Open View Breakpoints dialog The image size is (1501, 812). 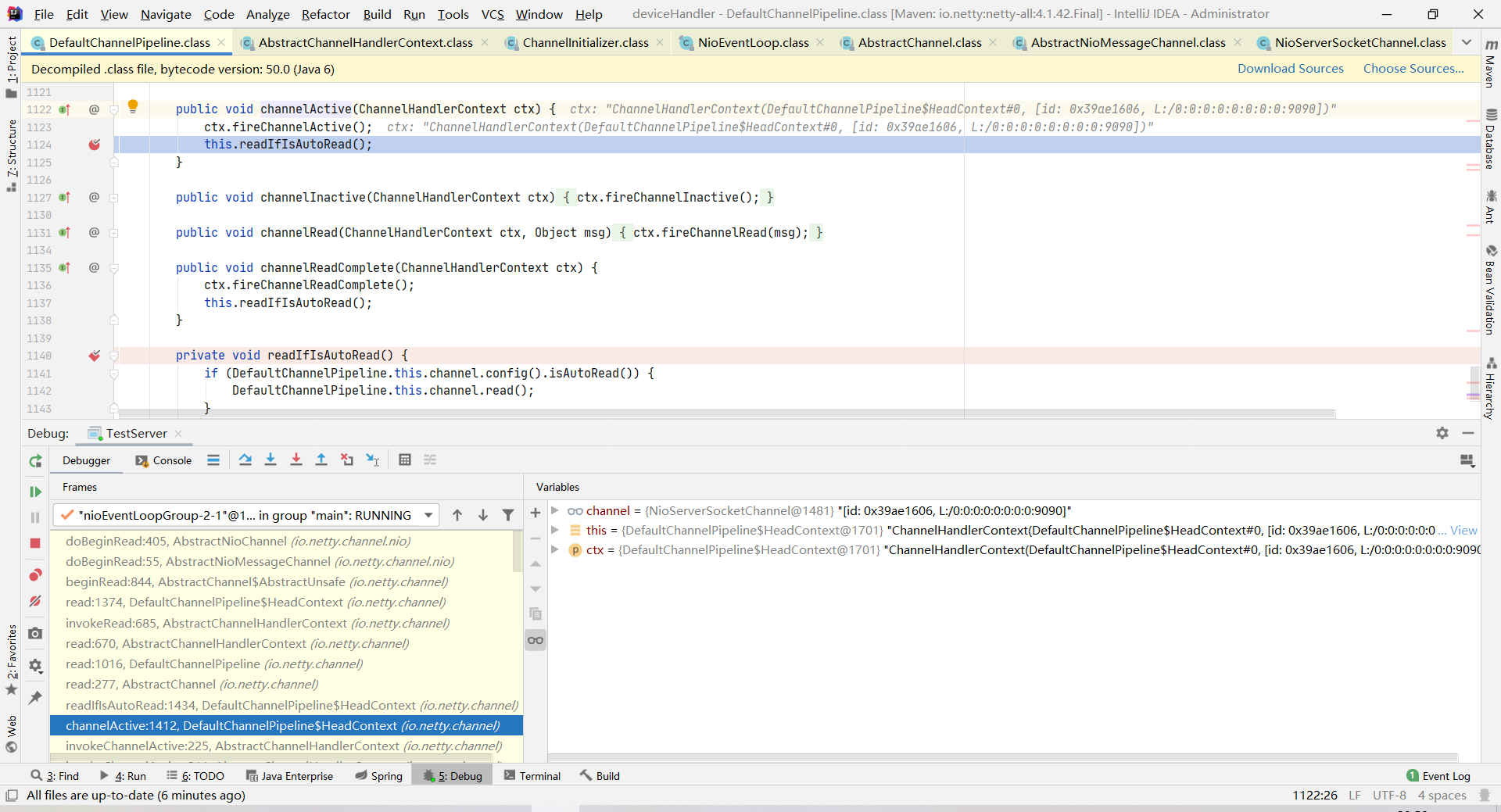pyautogui.click(x=35, y=575)
